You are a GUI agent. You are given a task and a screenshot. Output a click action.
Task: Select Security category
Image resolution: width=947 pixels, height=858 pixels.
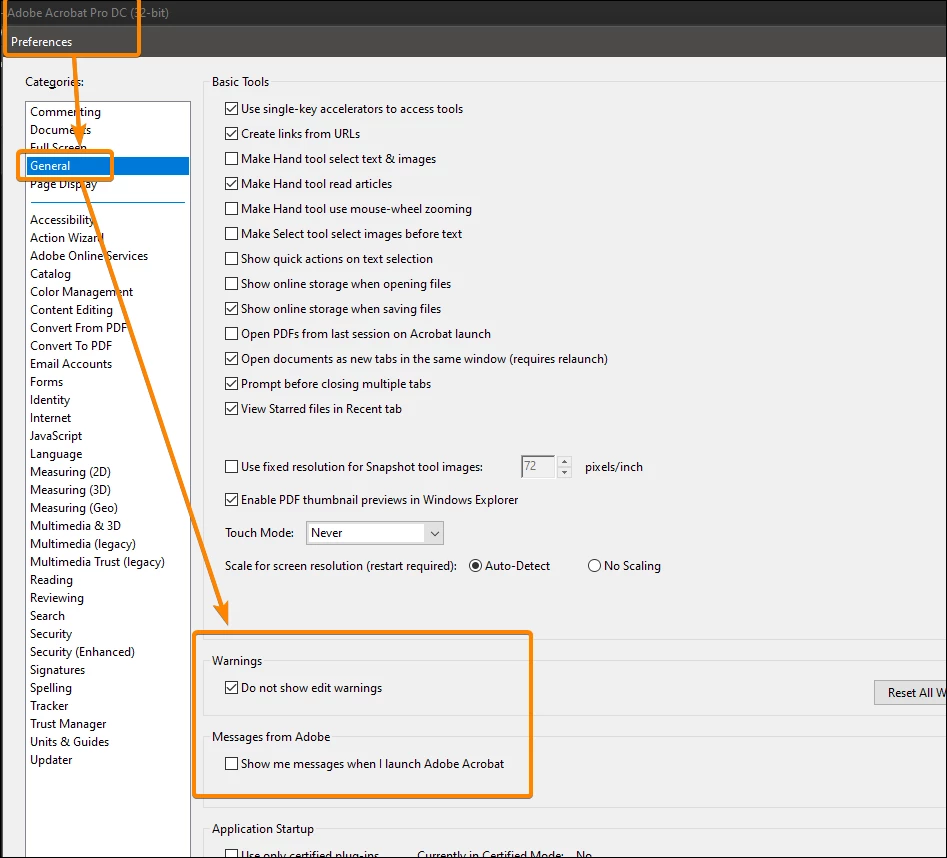coord(51,634)
